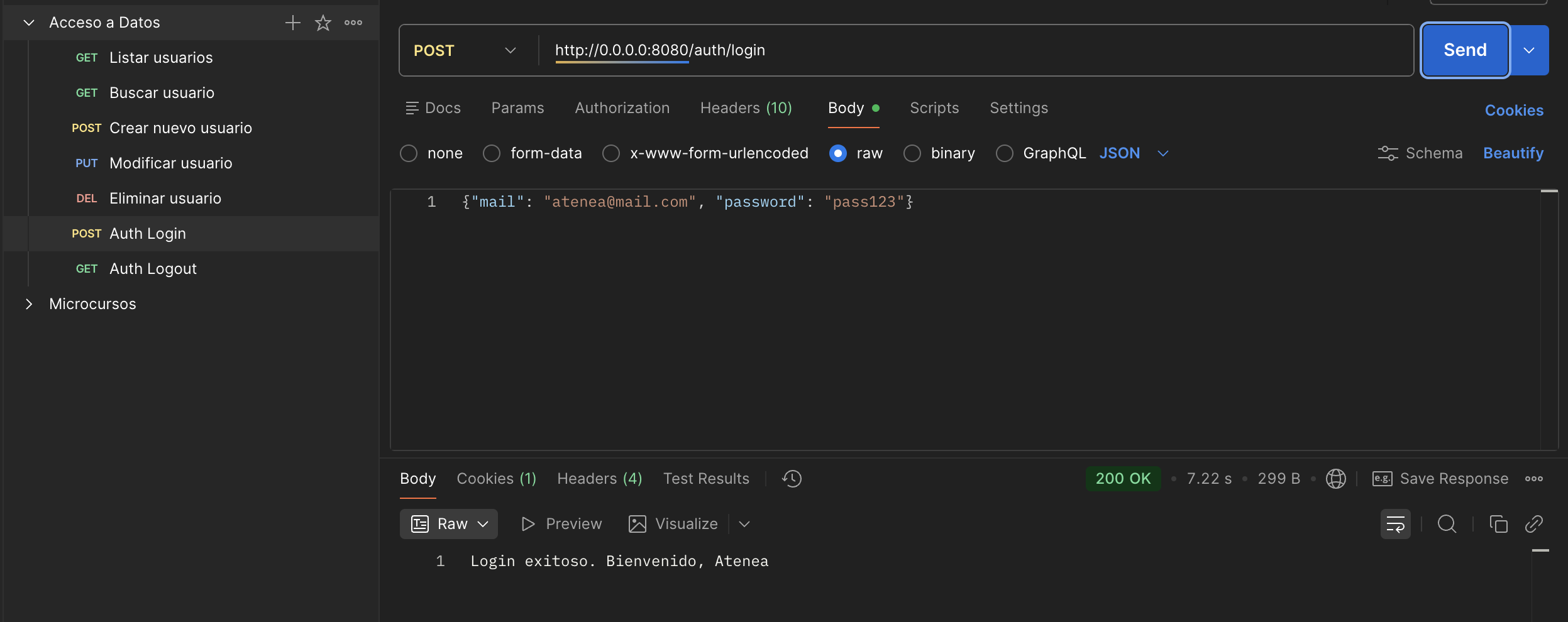Click the 299 B response size
1568x622 pixels.
(x=1279, y=479)
